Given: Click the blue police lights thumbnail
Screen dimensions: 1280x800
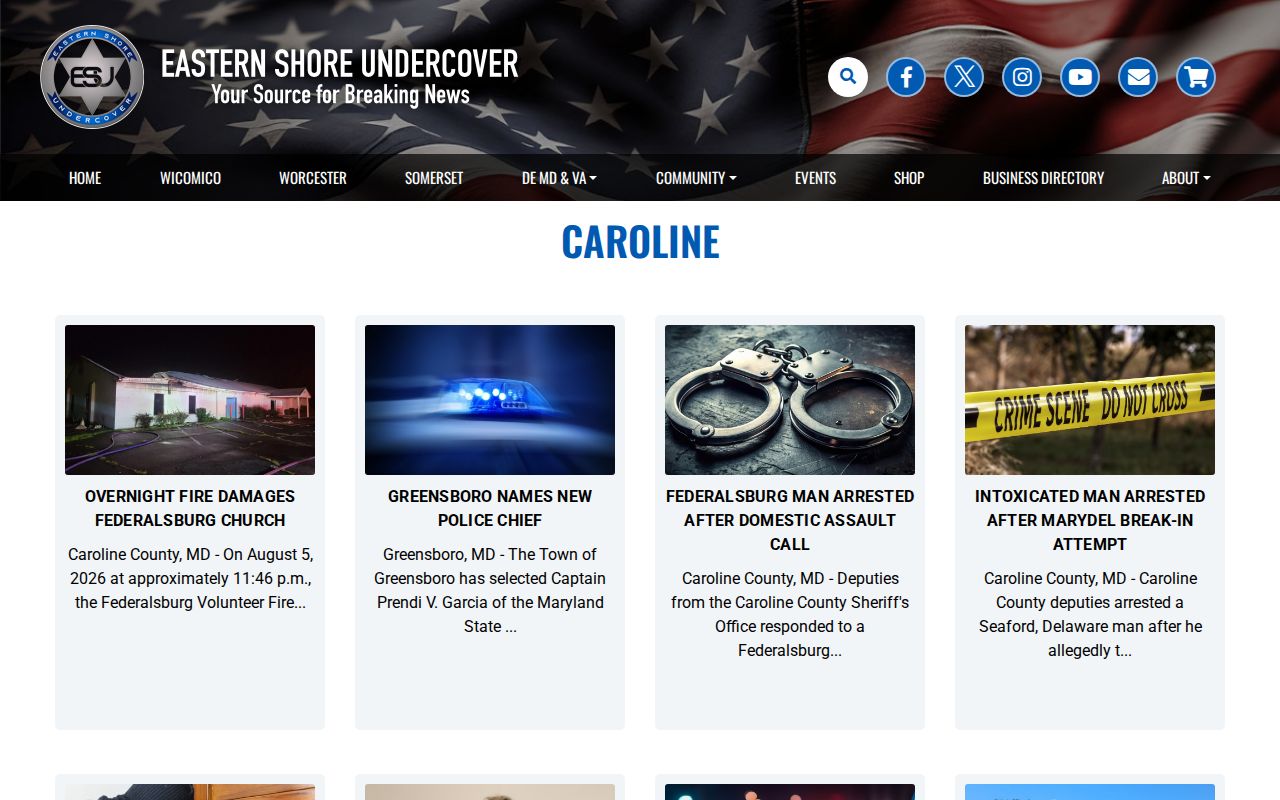Looking at the screenshot, I should (490, 400).
